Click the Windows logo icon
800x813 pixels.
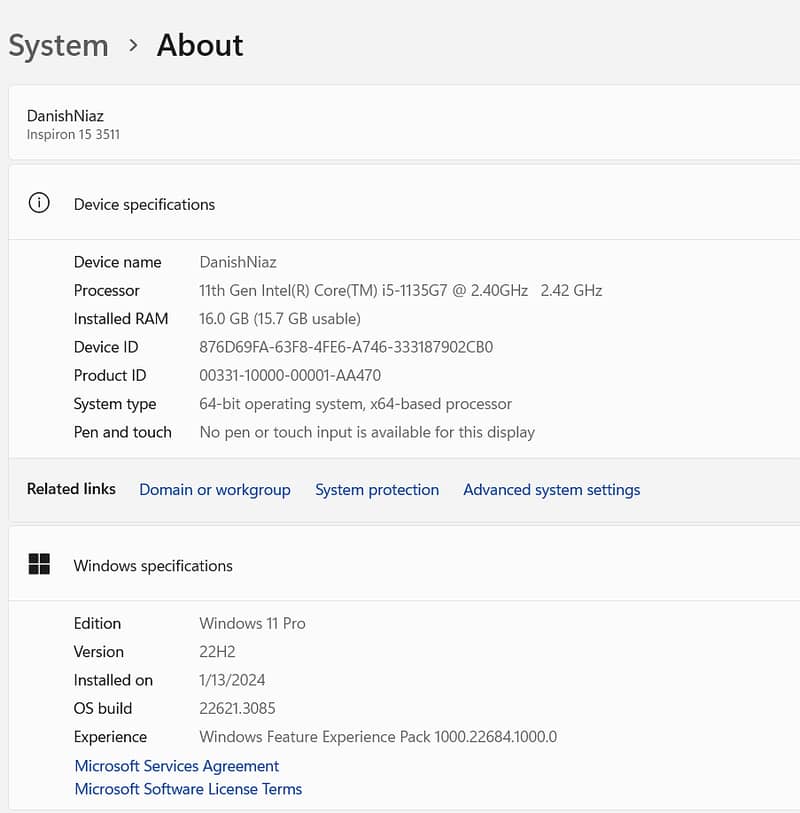tap(39, 565)
